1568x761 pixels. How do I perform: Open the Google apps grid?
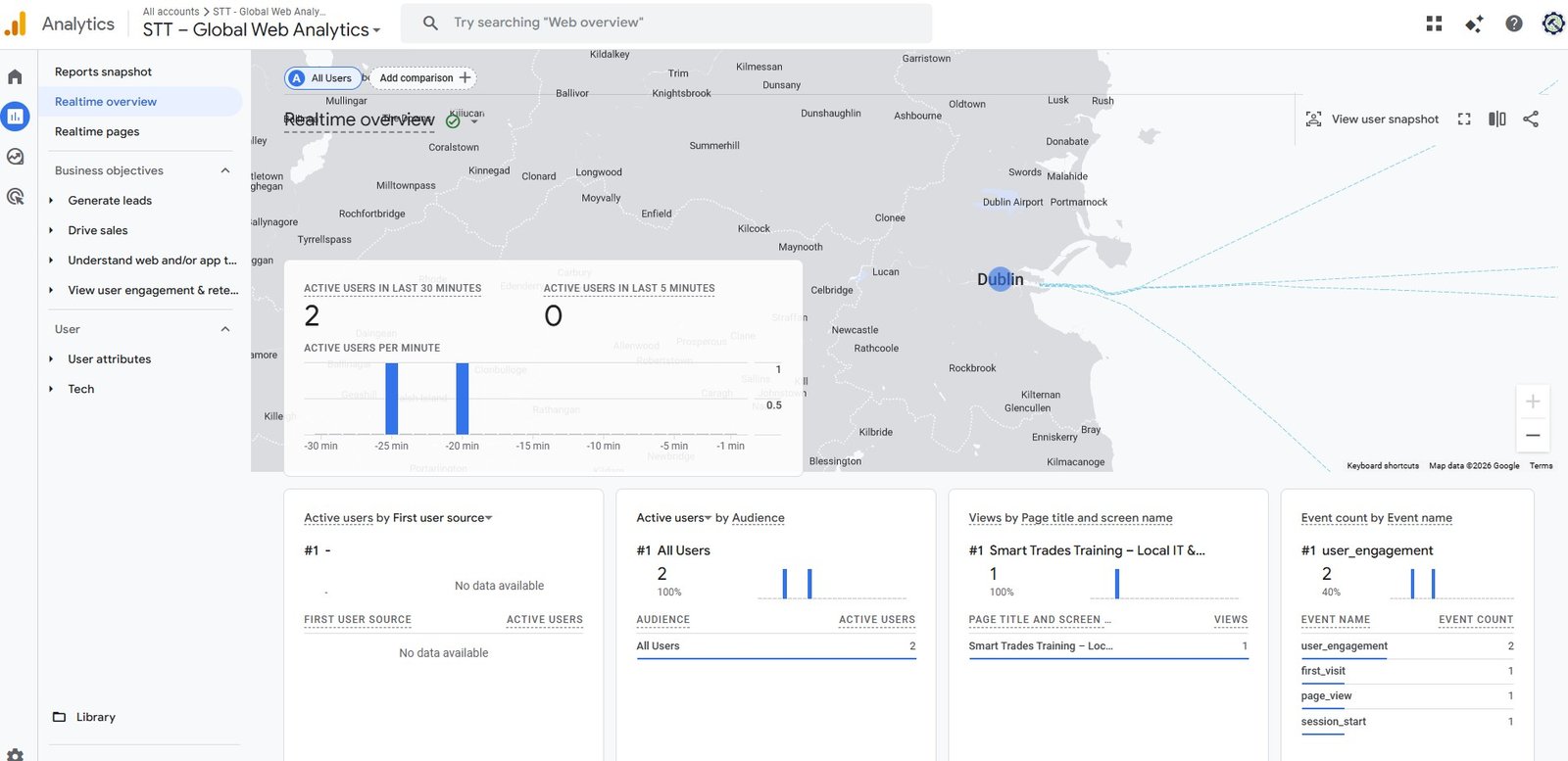(x=1434, y=24)
